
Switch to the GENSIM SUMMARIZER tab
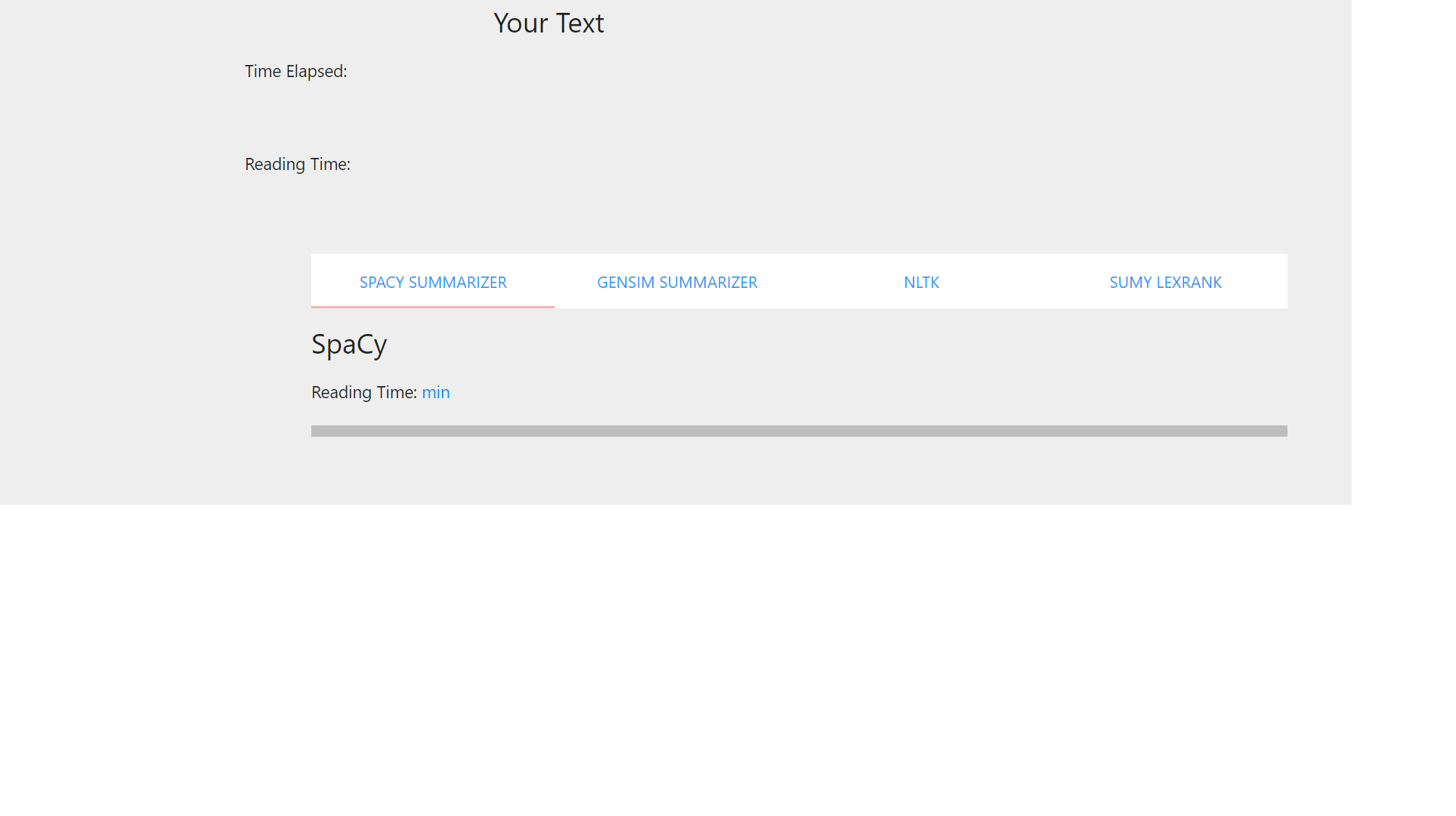pyautogui.click(x=677, y=282)
